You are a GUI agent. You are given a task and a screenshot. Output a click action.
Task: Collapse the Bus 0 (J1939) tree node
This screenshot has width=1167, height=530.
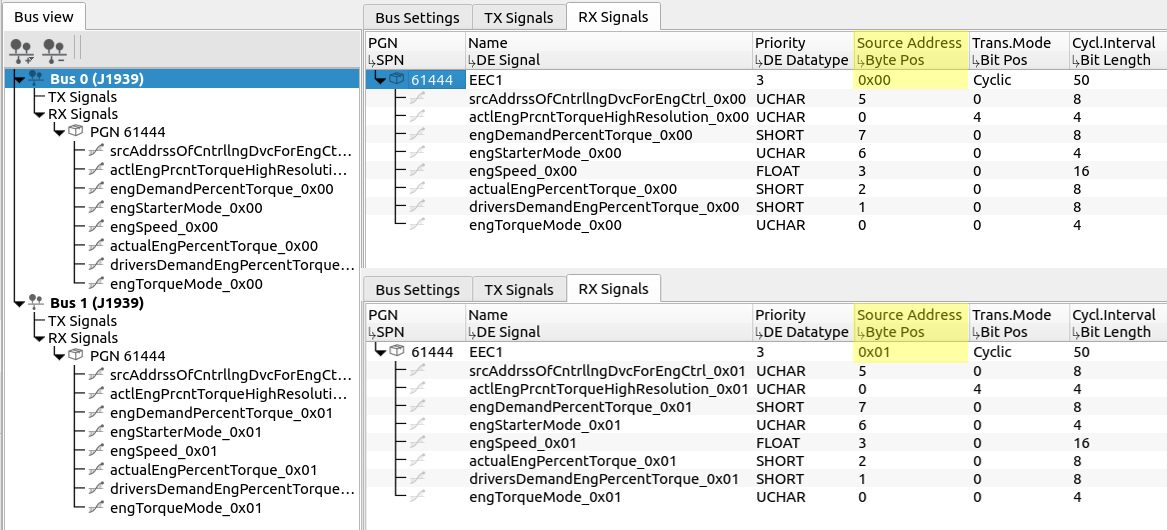pyautogui.click(x=18, y=79)
